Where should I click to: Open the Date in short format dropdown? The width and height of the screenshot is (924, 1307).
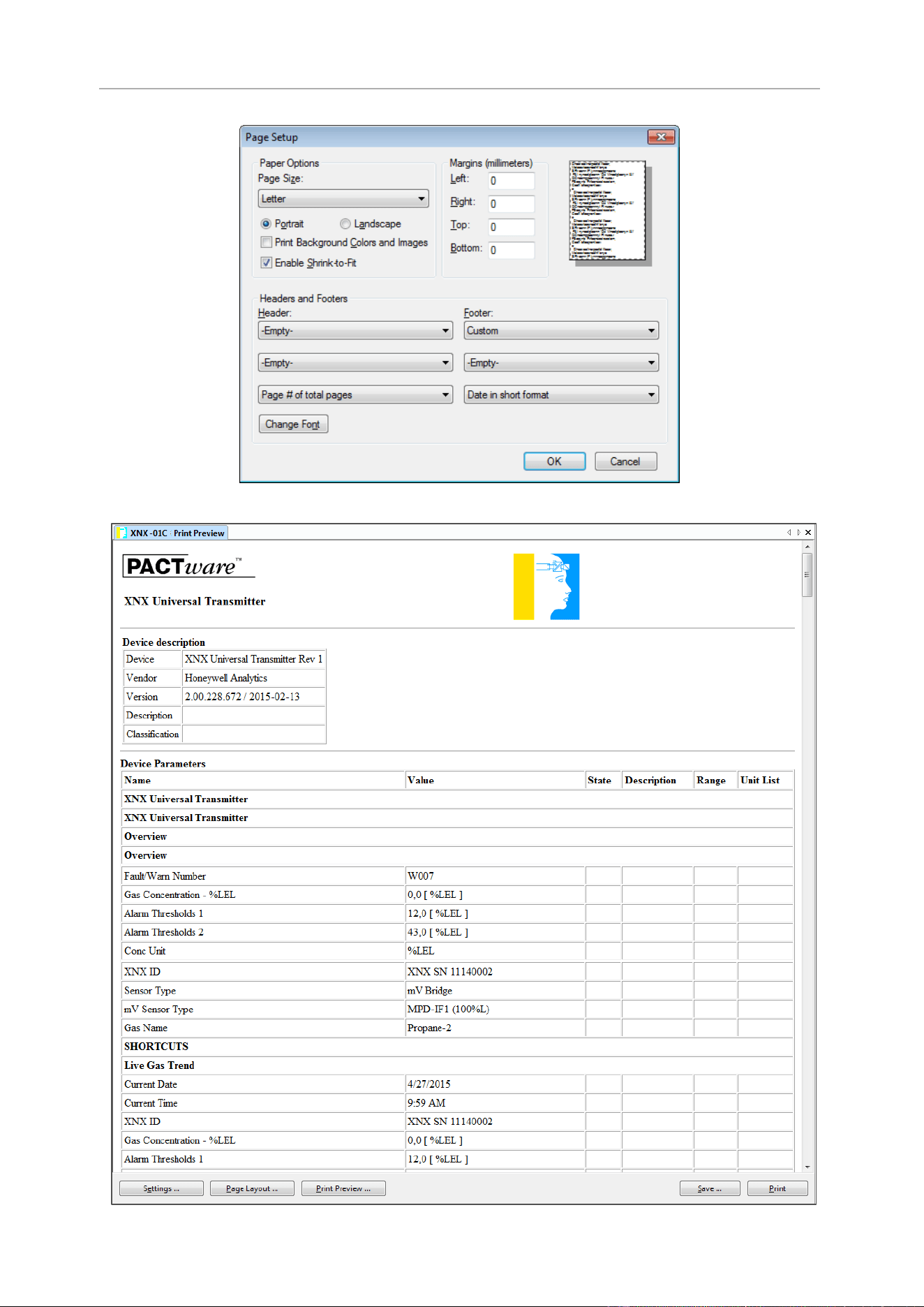[x=561, y=395]
